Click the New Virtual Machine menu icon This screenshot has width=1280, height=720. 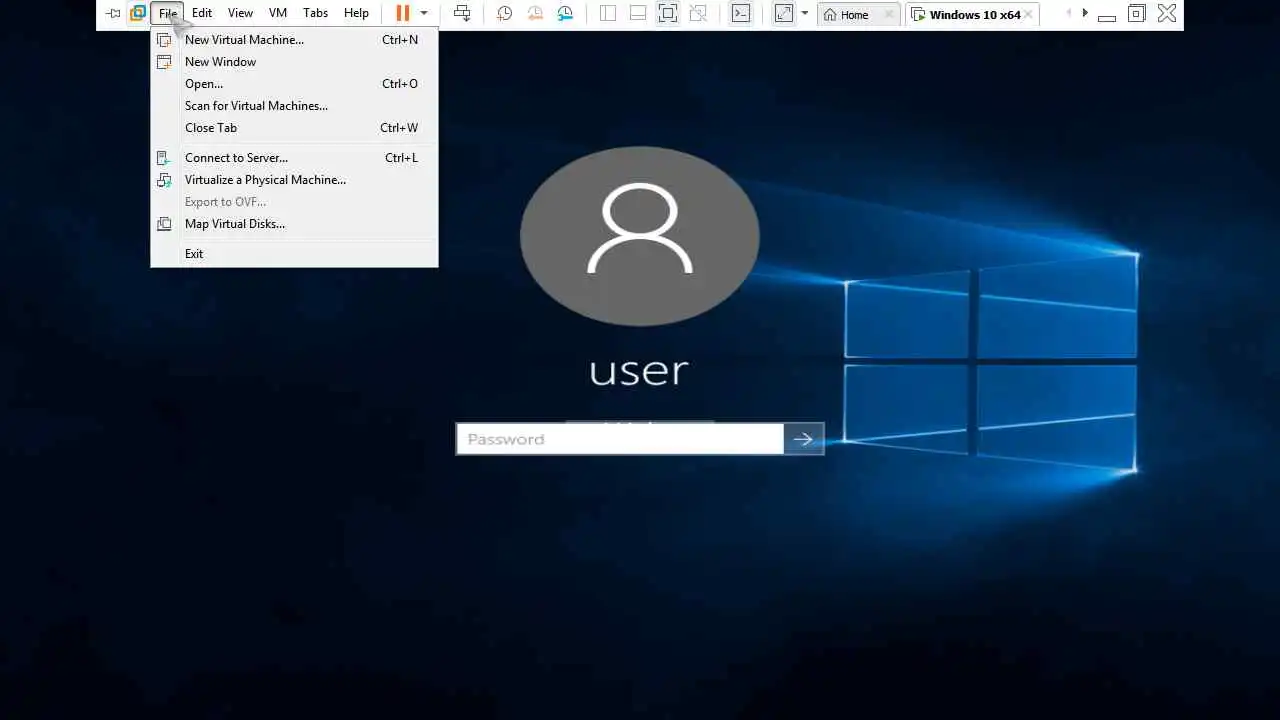tap(164, 40)
